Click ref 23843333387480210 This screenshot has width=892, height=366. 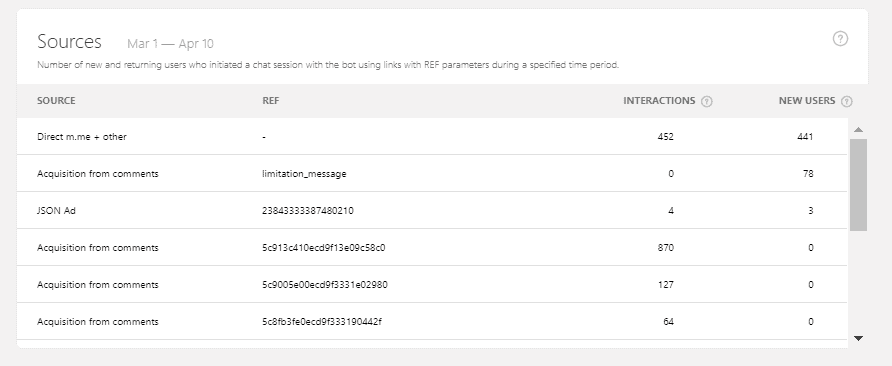(x=308, y=211)
